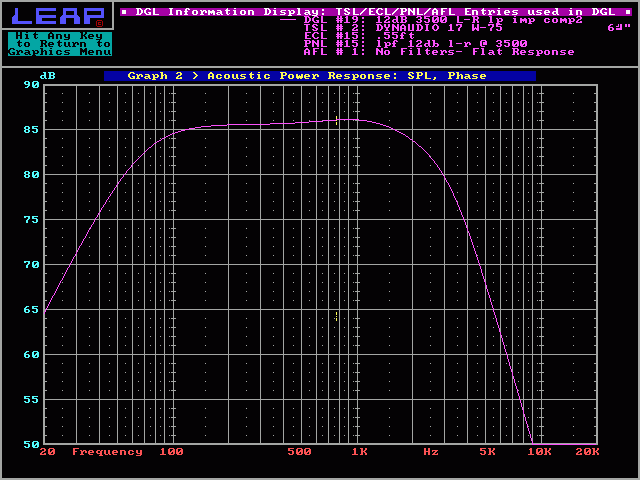Screen dimensions: 640x480
Task: Click the 100 Hz frequency label
Action: [171, 452]
